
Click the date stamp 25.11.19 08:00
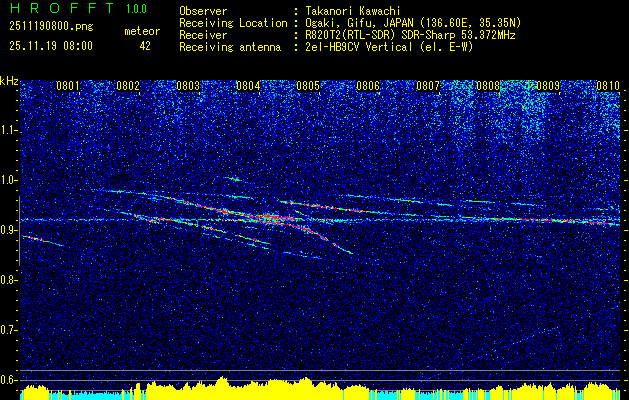pos(51,46)
